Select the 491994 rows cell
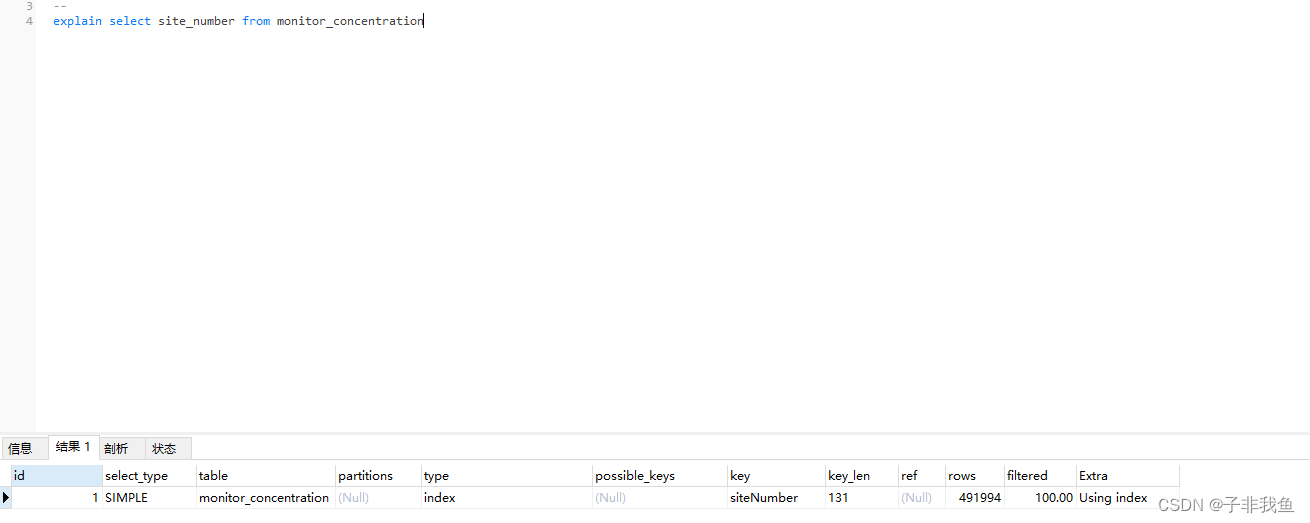 tap(975, 498)
